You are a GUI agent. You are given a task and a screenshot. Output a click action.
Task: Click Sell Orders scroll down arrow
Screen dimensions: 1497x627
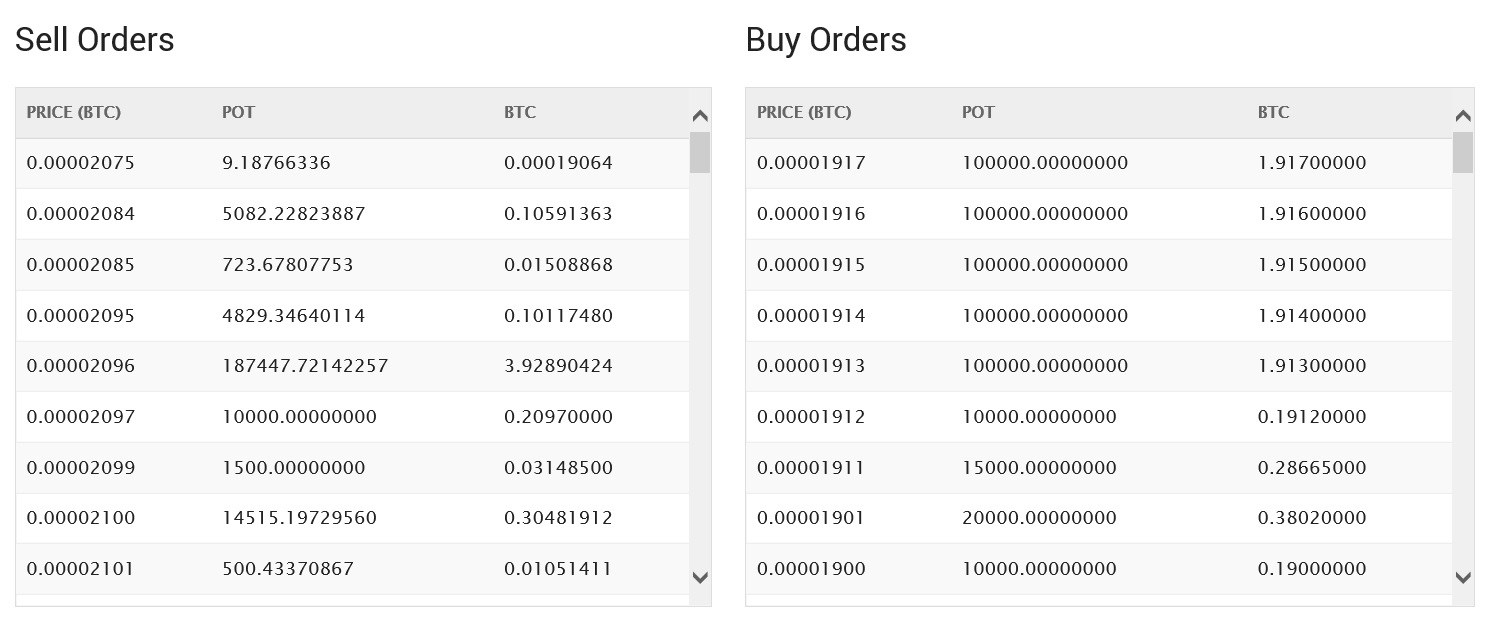tap(700, 577)
